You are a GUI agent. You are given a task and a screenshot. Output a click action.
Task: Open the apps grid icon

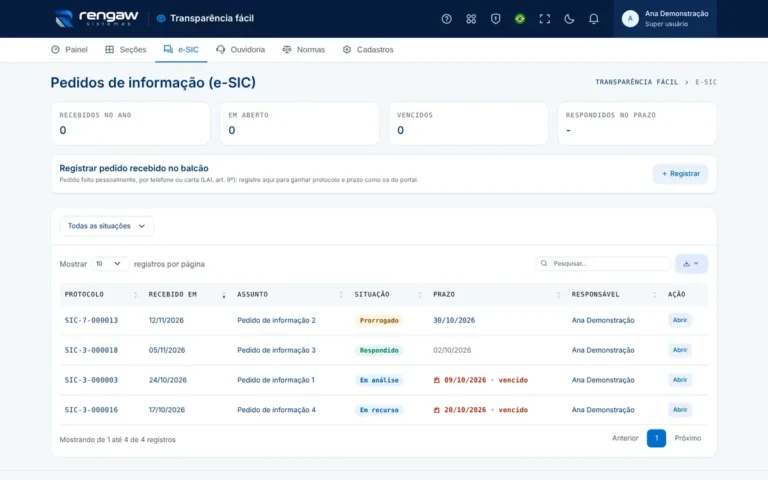pos(471,19)
